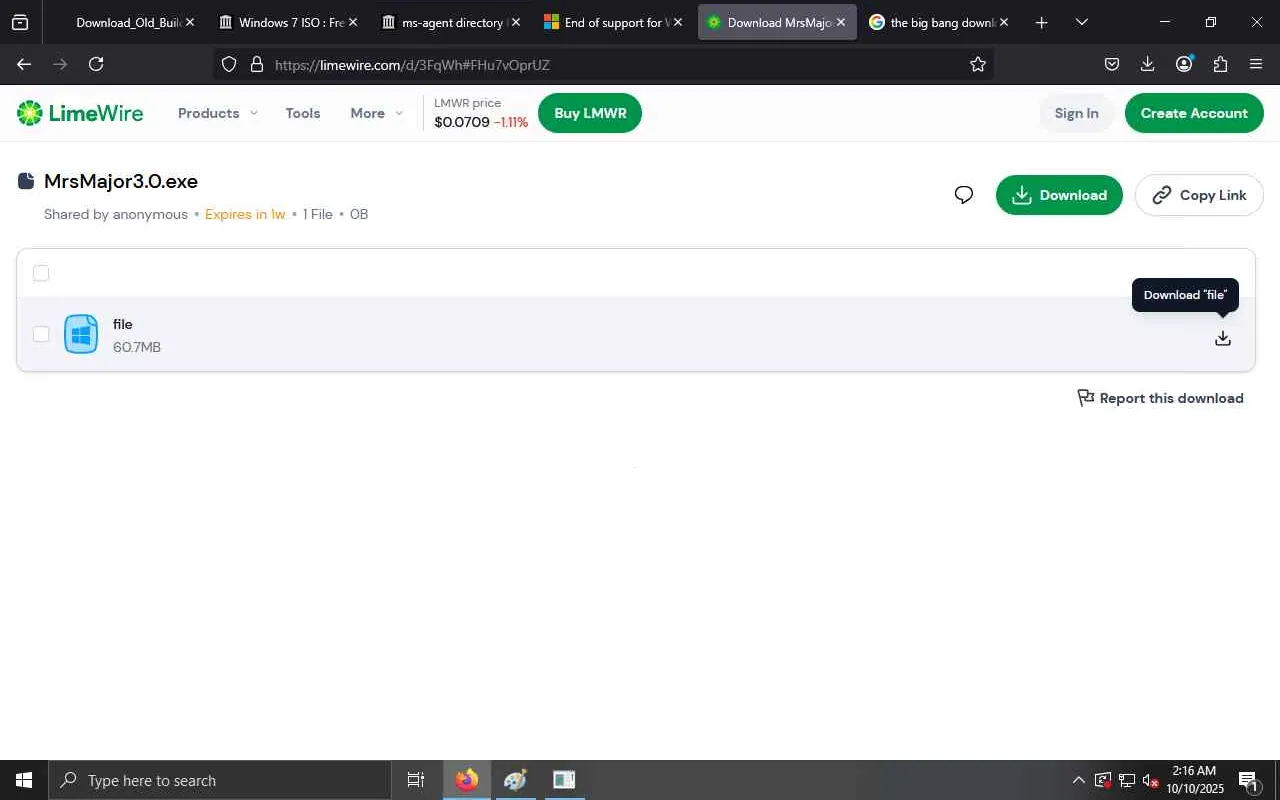
Task: Open the Save to Pocket icon
Action: point(1112,64)
